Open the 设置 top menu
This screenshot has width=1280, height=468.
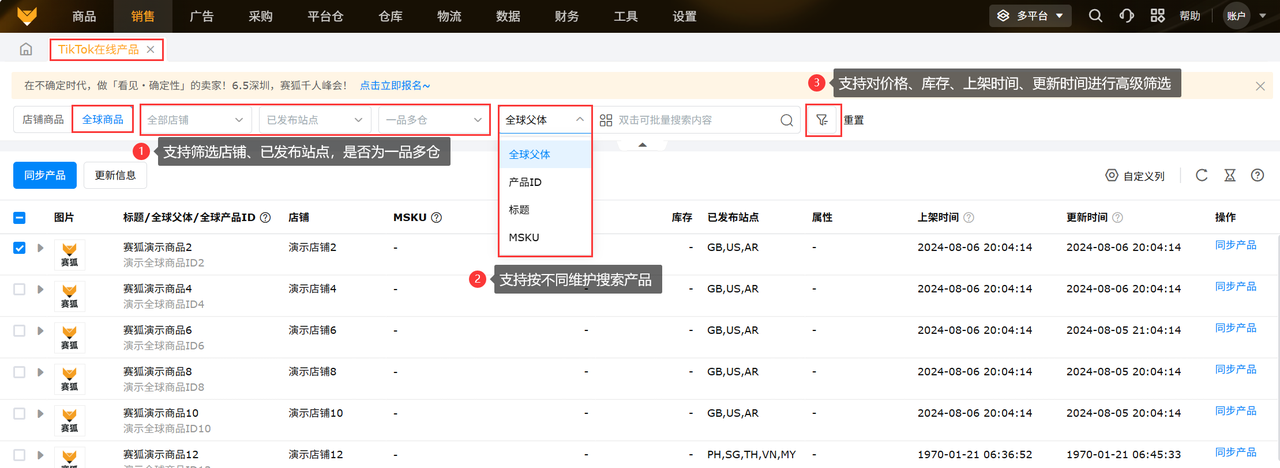click(x=685, y=16)
